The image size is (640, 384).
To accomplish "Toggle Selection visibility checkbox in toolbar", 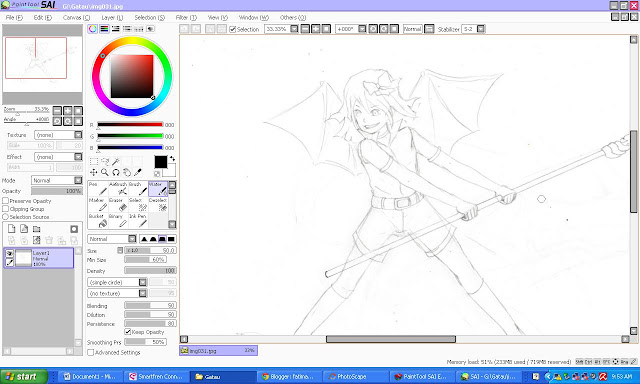I will click(x=233, y=29).
